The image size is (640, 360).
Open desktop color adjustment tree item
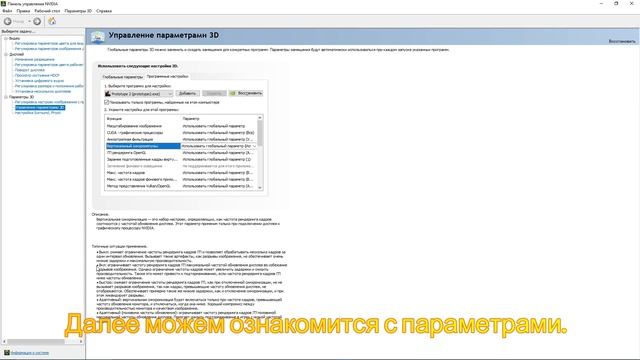pyautogui.click(x=49, y=65)
